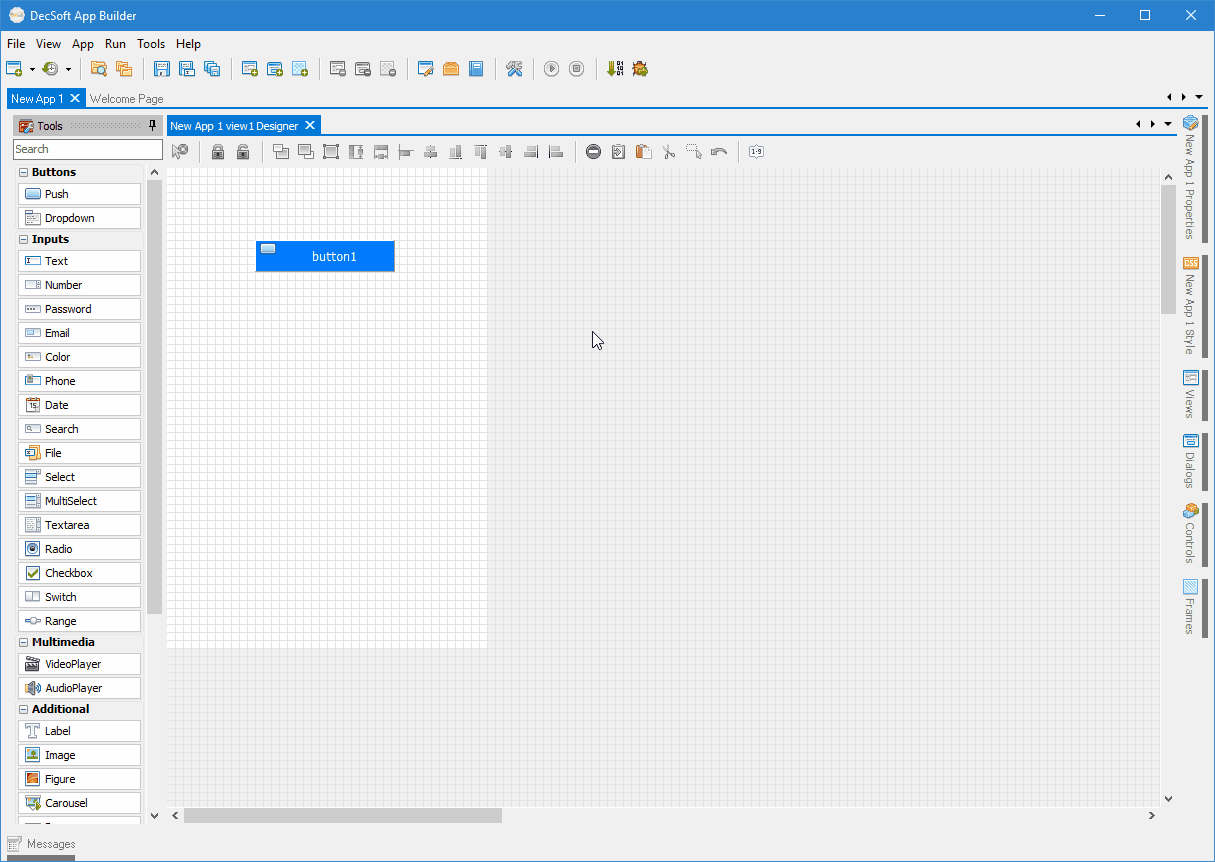Open the Tools menu

pyautogui.click(x=151, y=44)
